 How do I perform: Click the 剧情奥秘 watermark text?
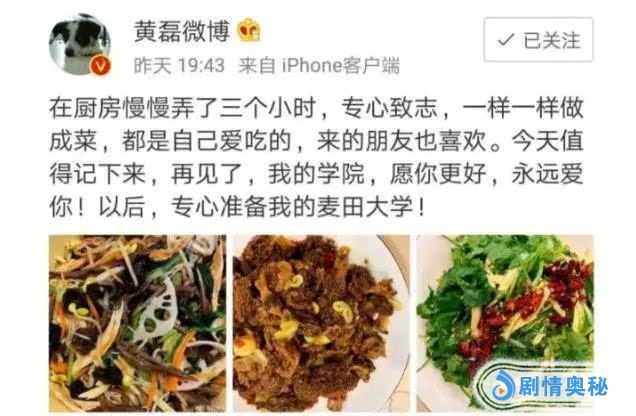coord(563,386)
